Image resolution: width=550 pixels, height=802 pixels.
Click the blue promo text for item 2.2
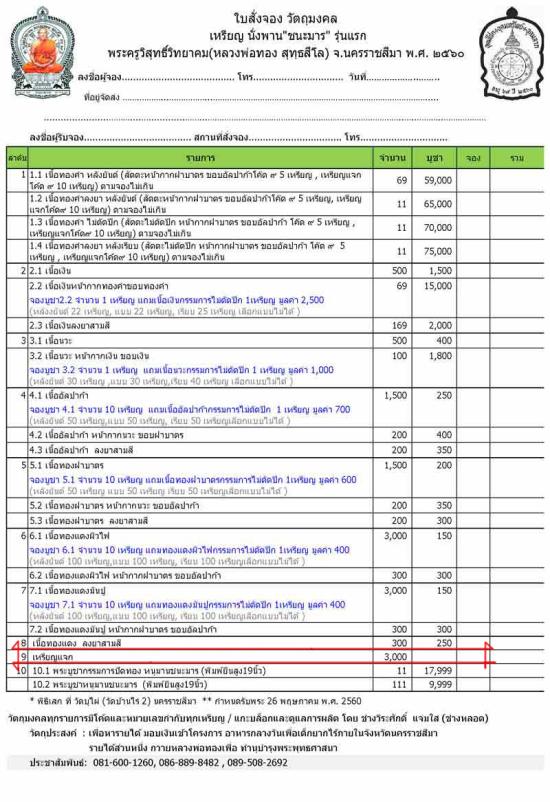(x=177, y=300)
